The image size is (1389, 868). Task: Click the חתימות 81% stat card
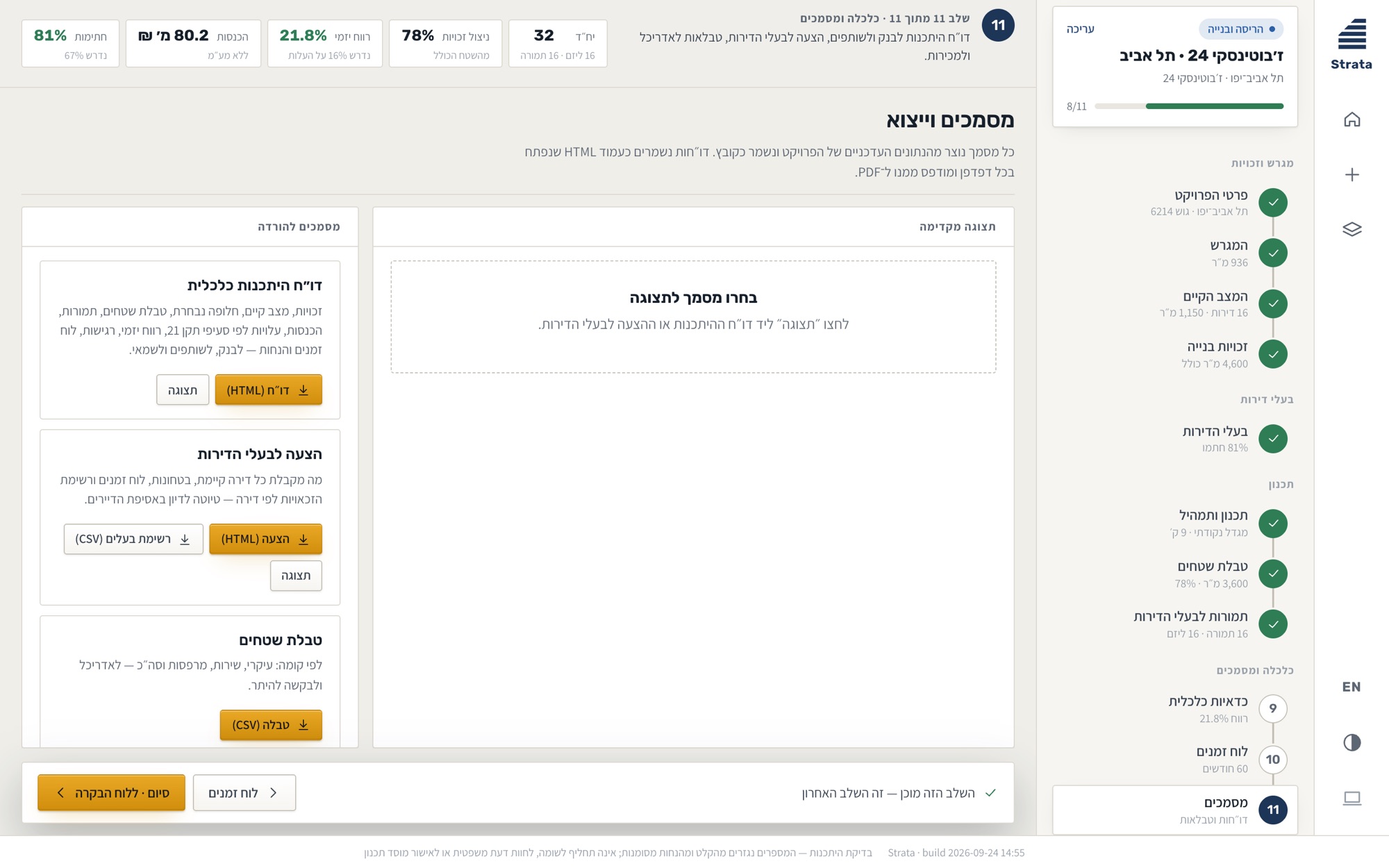coord(70,44)
